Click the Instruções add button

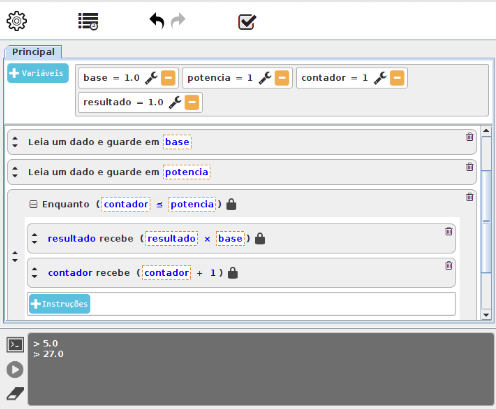[x=60, y=304]
